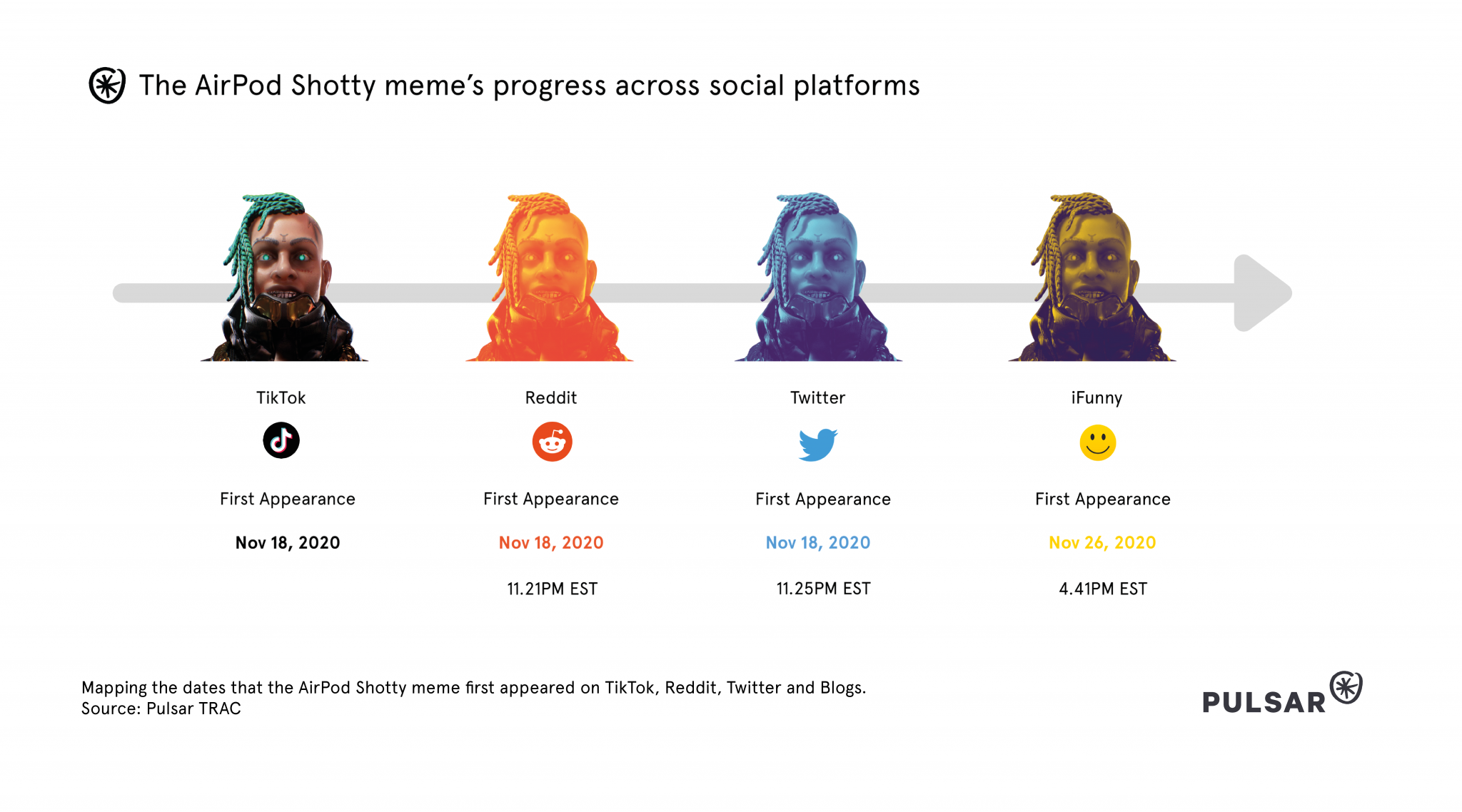
Task: Click the TikTok logo icon
Action: pyautogui.click(x=281, y=440)
